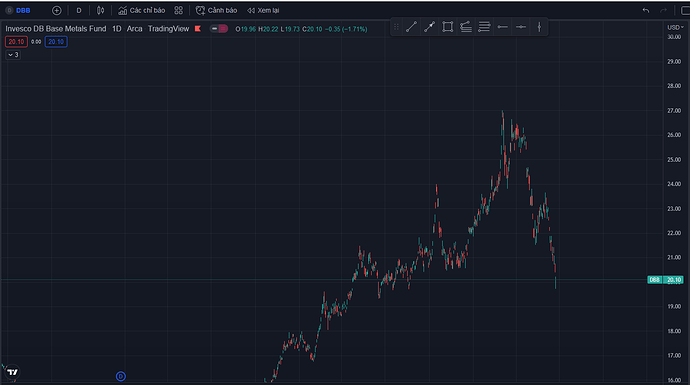Viewport: 690px width, 385px height.
Task: Open Các chỉ báo indicators dialog
Action: click(x=142, y=10)
